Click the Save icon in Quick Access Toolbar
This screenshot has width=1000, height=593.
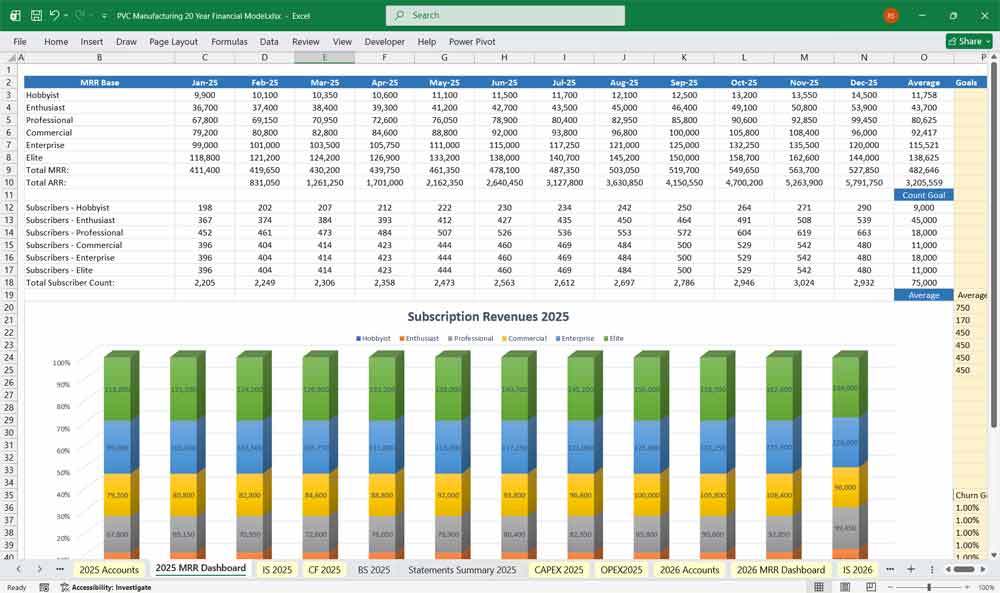[x=36, y=15]
